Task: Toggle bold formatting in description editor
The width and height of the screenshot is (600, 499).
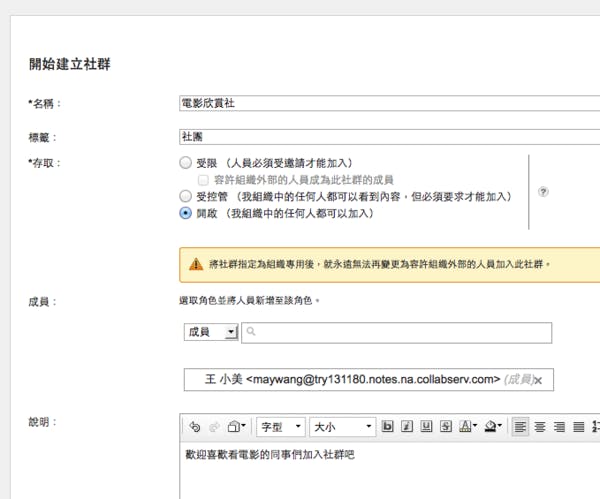Action: [x=389, y=427]
